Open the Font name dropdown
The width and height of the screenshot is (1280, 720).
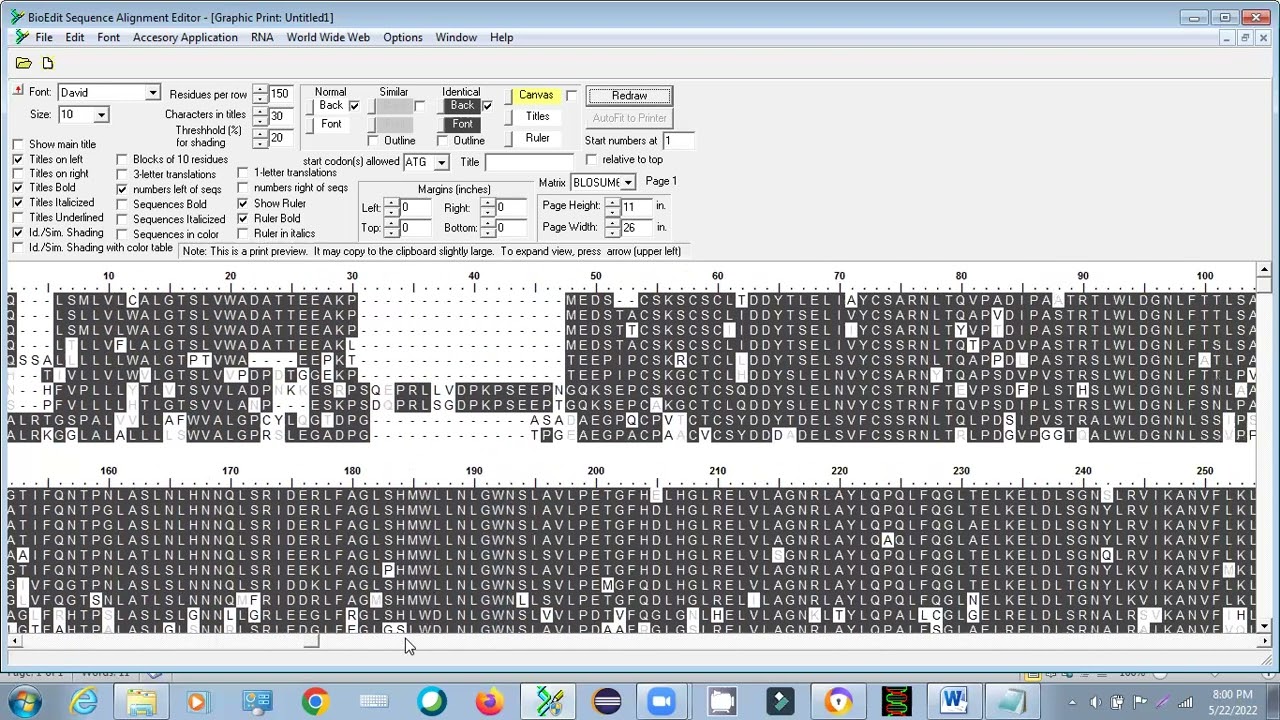pos(152,93)
